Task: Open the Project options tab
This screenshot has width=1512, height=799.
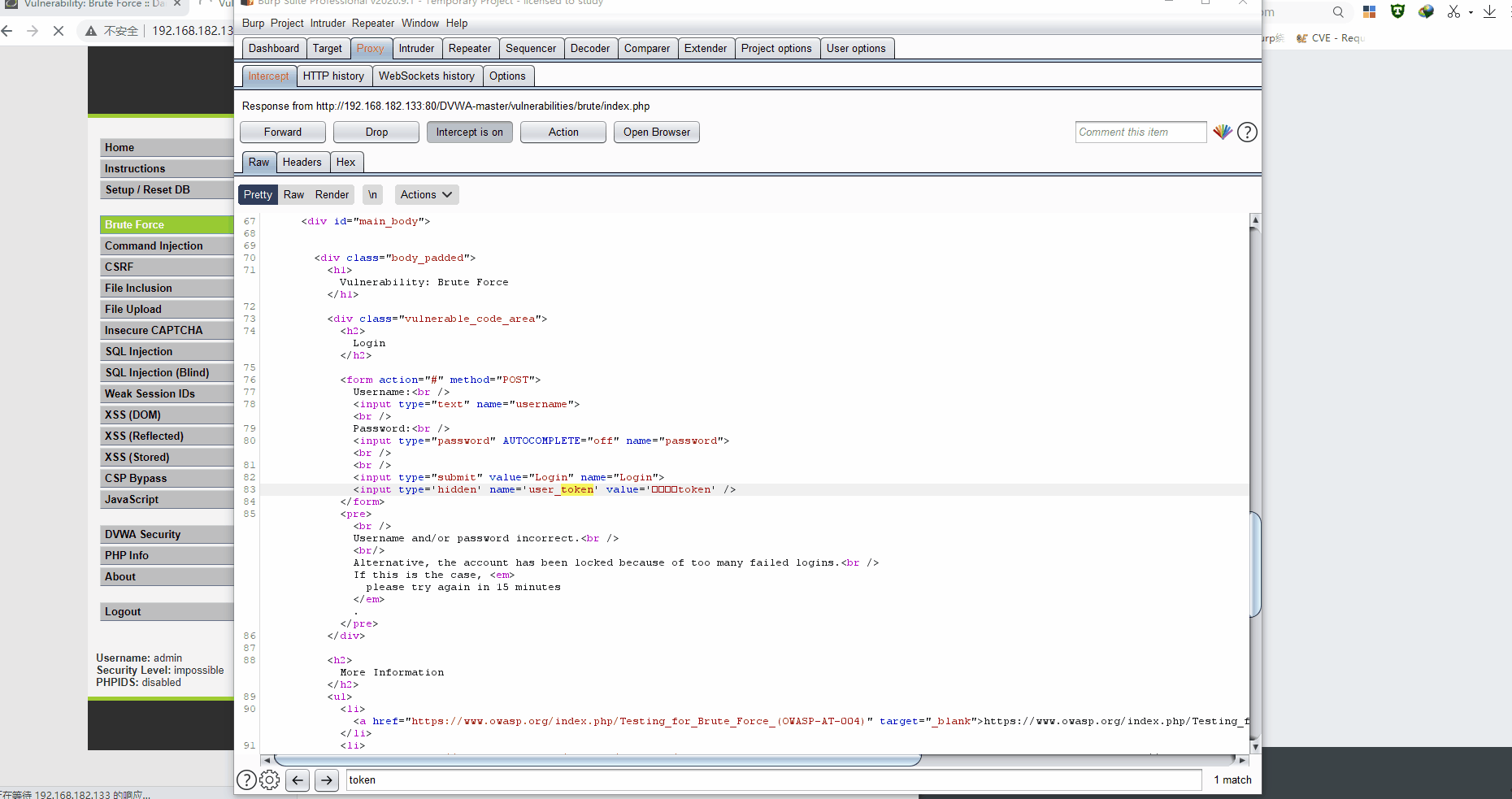Action: click(x=776, y=49)
